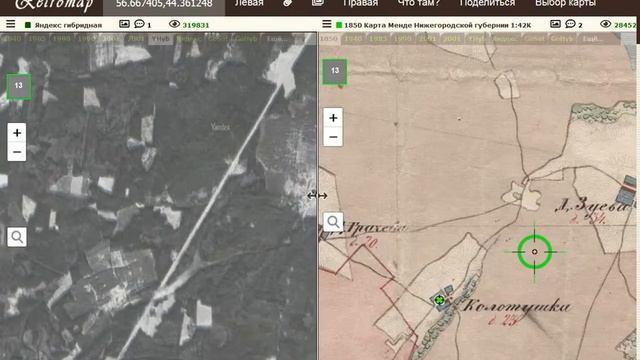Click the green marker near Колотушки
Viewport: 640px width, 360px height.
coord(439,300)
